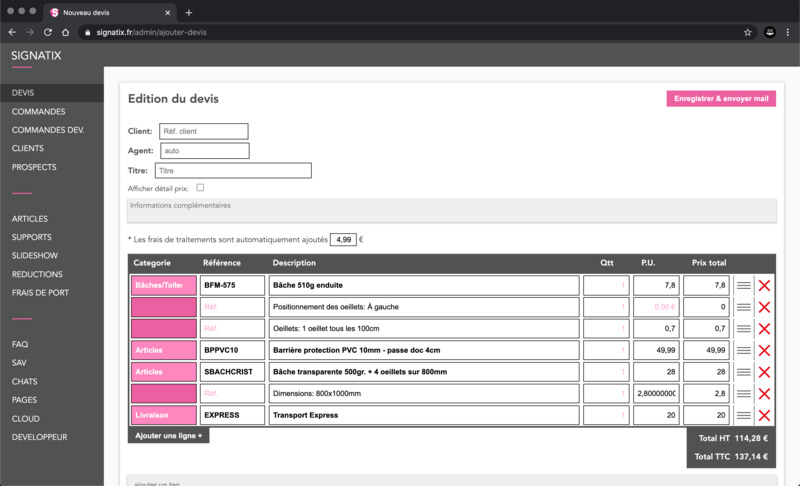Click drag handle of Dimensions 800x1000mm row
800x486 pixels.
[x=743, y=394]
